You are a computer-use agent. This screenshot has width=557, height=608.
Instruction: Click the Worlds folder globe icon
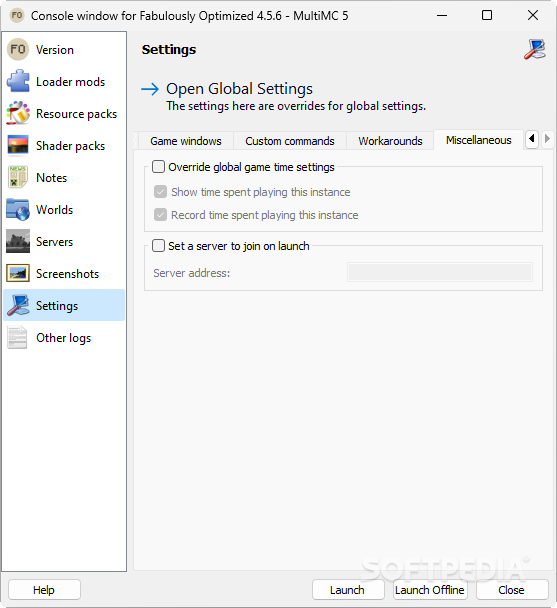click(x=18, y=209)
